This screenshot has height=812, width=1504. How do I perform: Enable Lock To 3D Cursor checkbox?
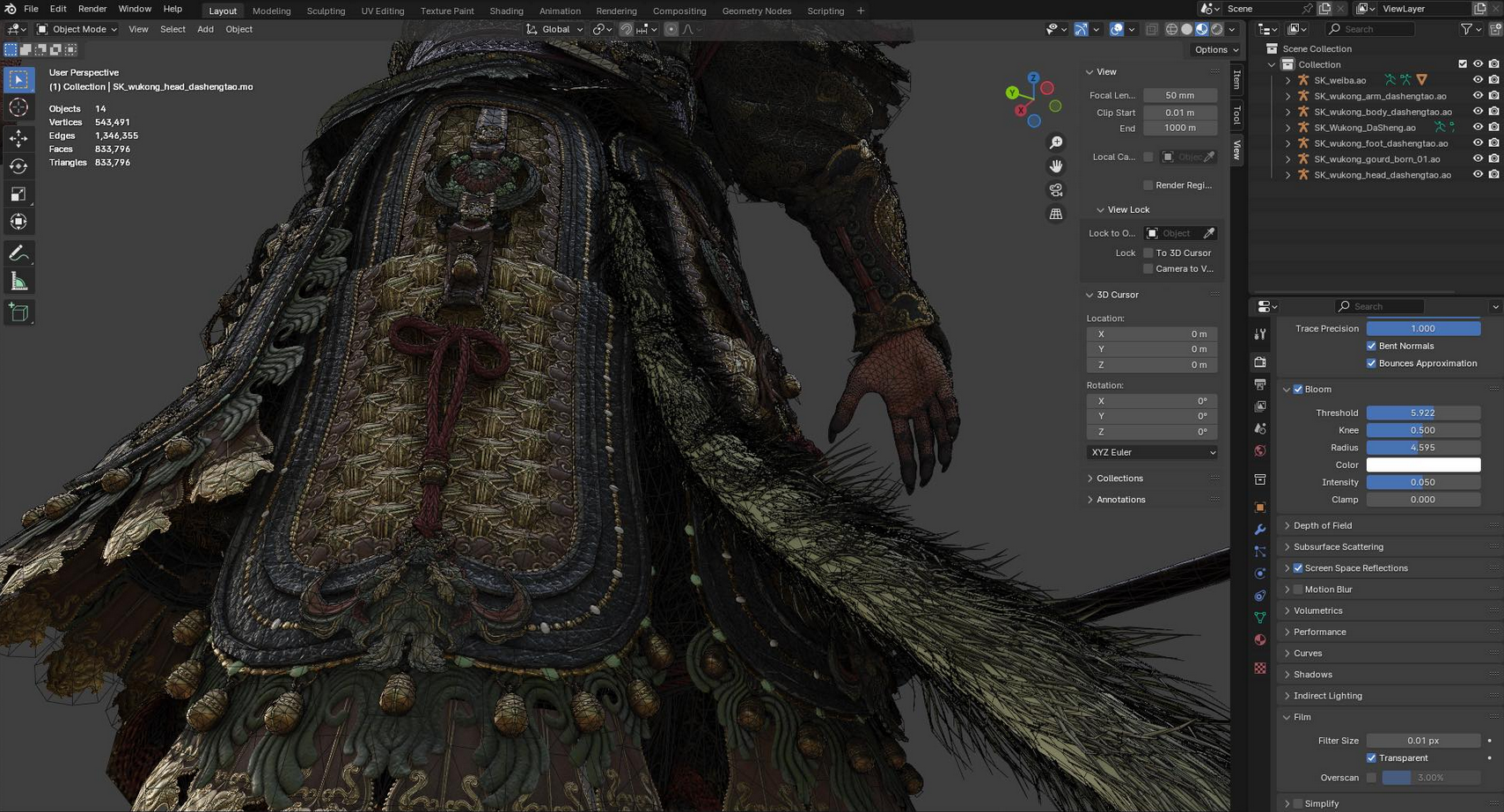[x=1148, y=253]
